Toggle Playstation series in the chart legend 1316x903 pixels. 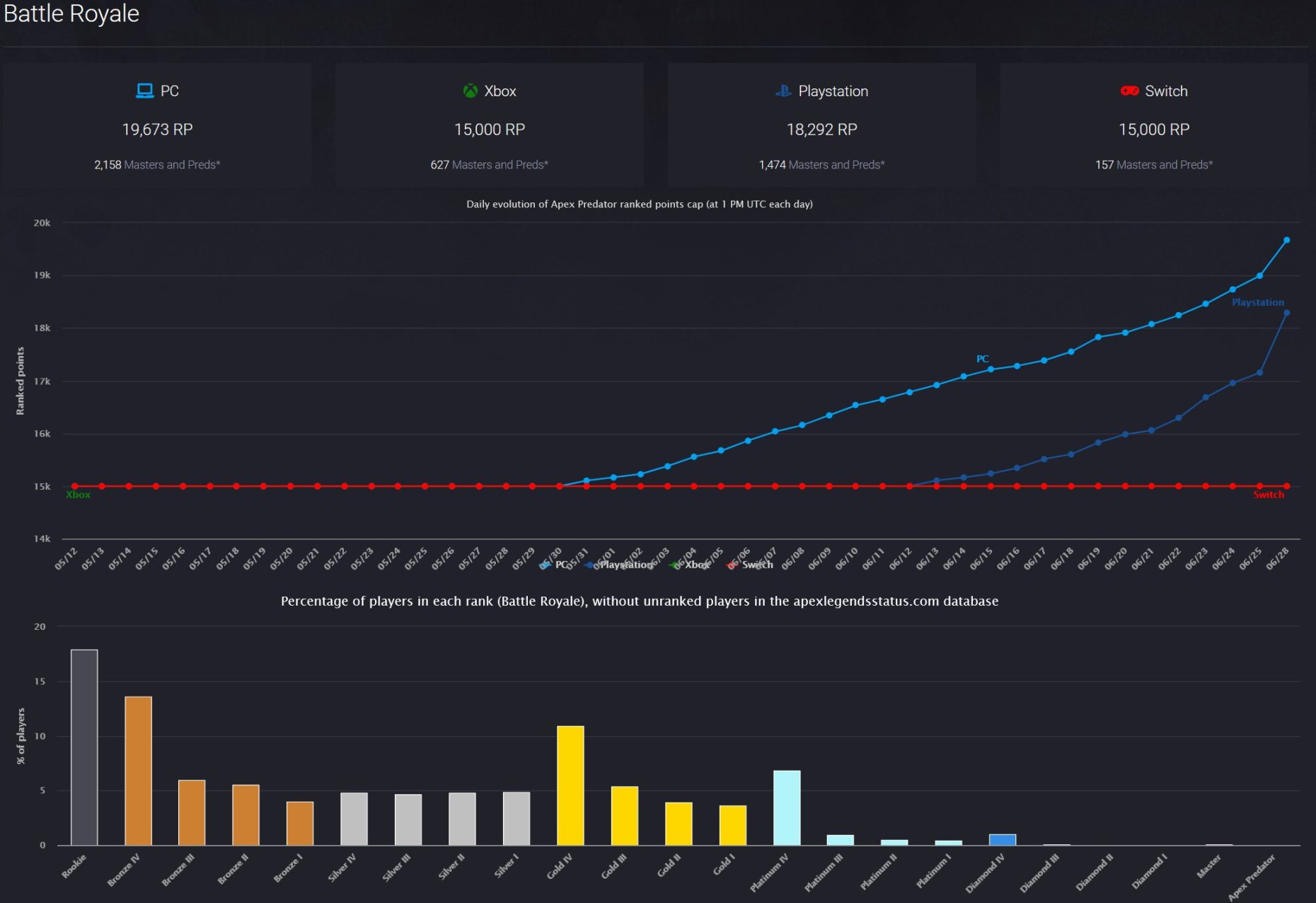click(619, 565)
